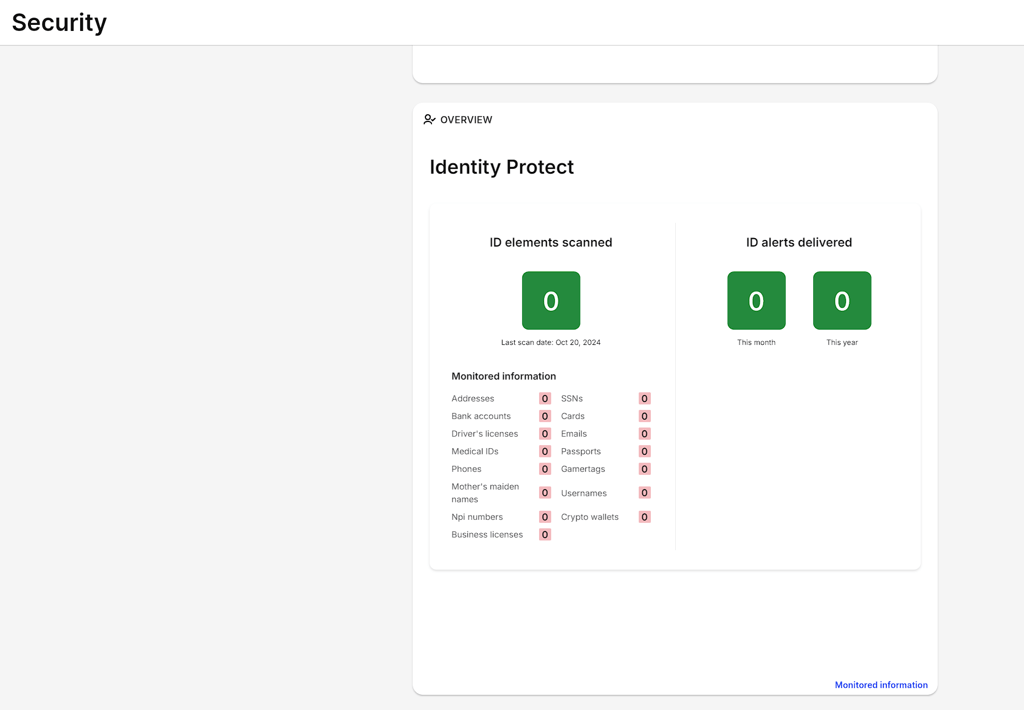
Task: Click the 'This month' caption
Action: click(x=756, y=342)
